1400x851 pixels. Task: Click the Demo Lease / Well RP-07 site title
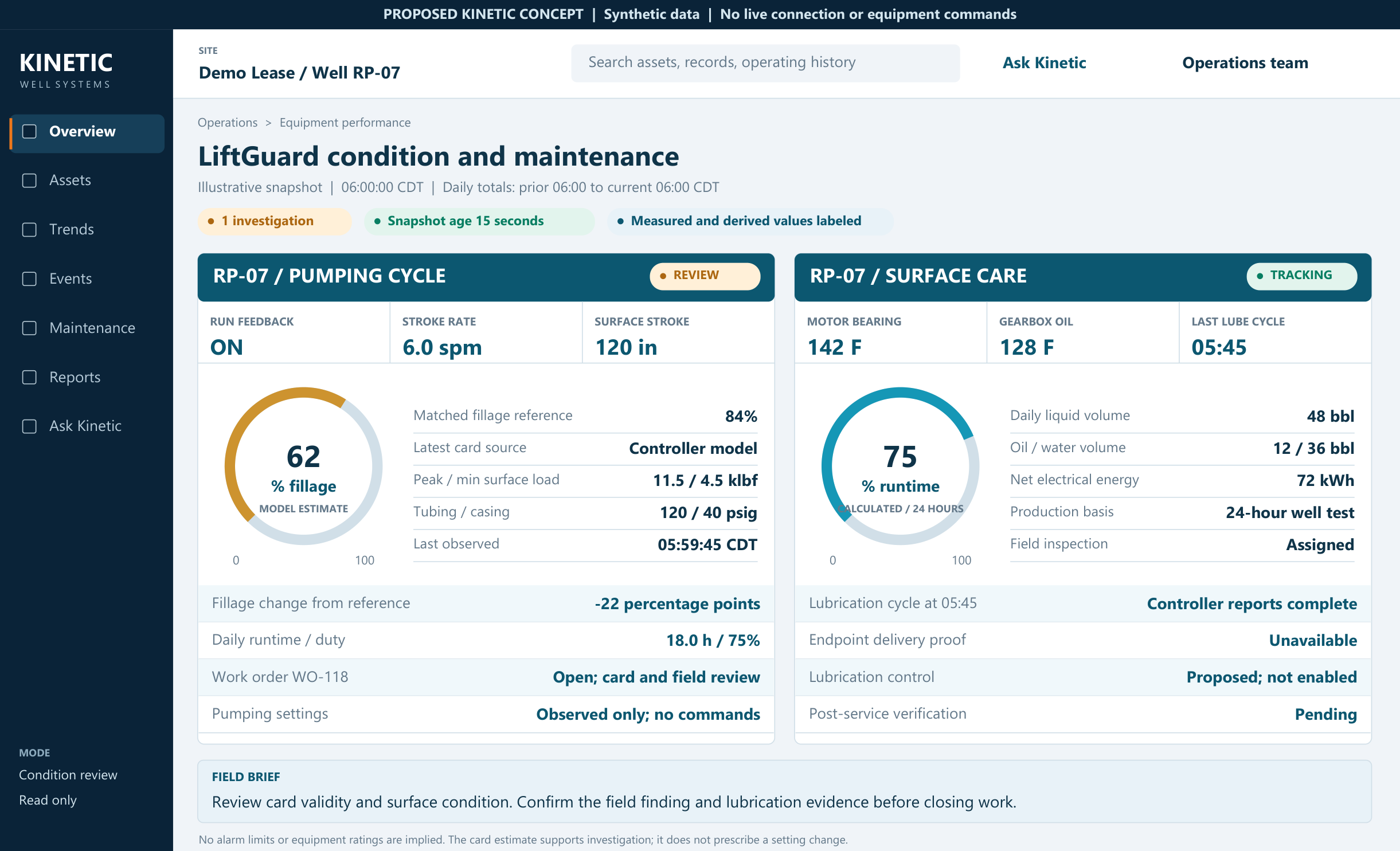pos(299,73)
